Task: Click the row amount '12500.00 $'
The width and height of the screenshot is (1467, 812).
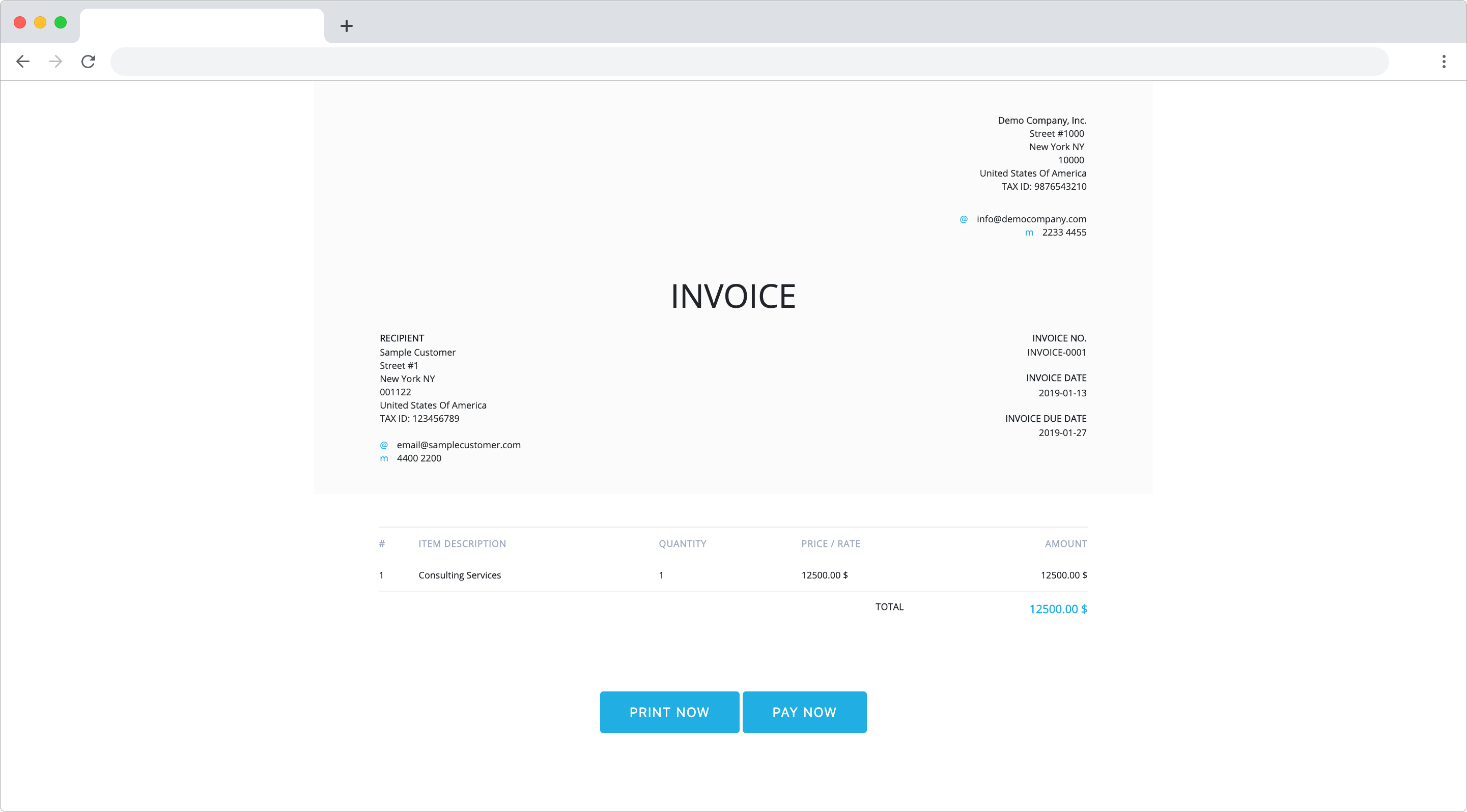Action: pos(1063,575)
